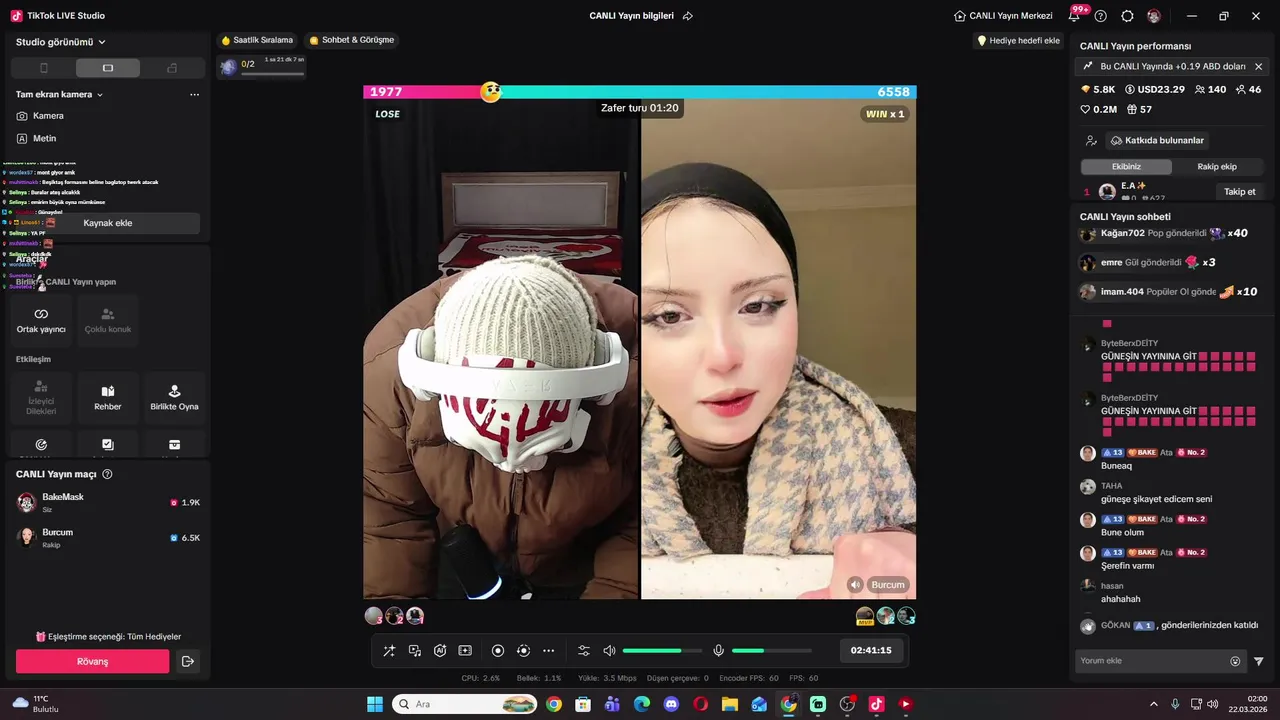Click the battle score progress bar
This screenshot has height=720, width=1280.
[640, 92]
